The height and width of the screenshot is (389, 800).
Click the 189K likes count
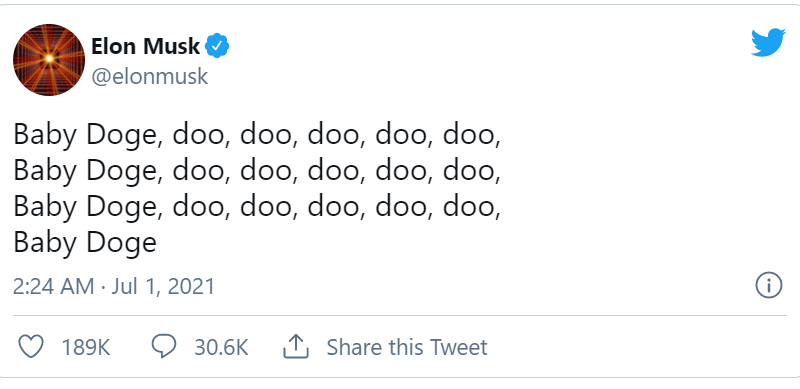click(x=86, y=347)
